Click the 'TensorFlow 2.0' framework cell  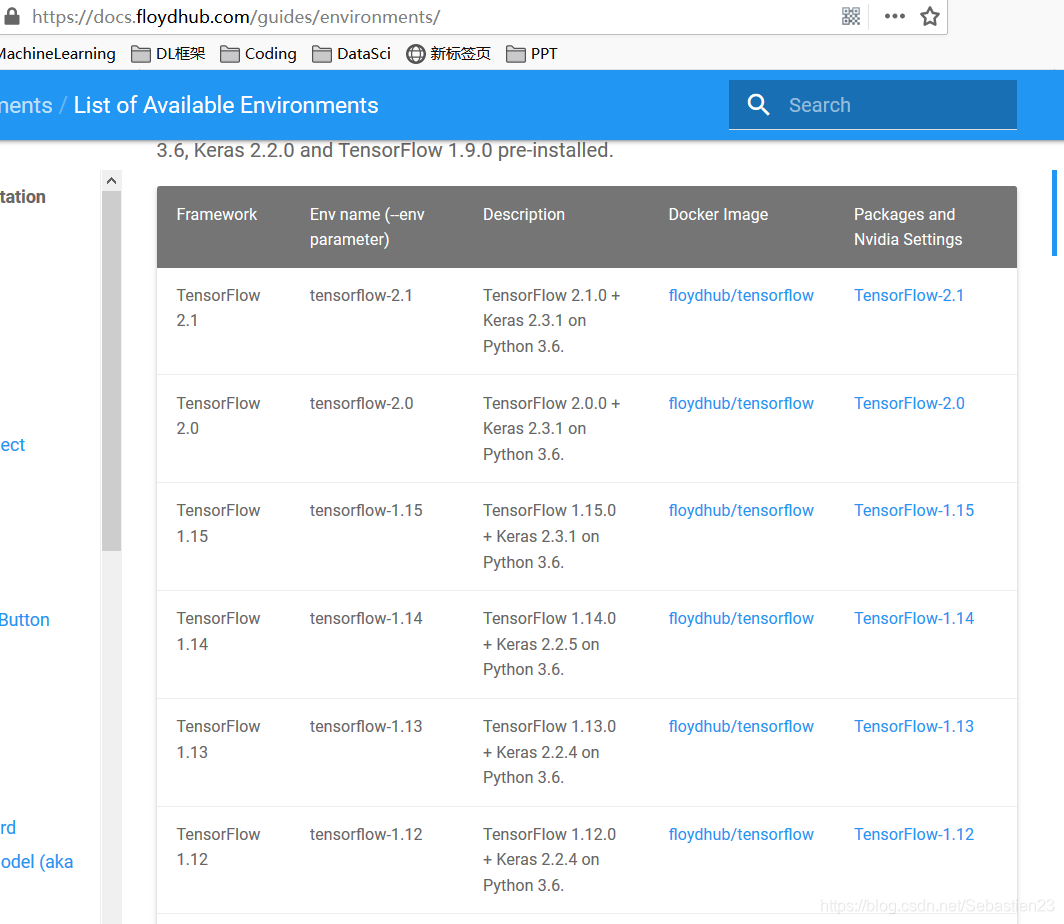[218, 416]
